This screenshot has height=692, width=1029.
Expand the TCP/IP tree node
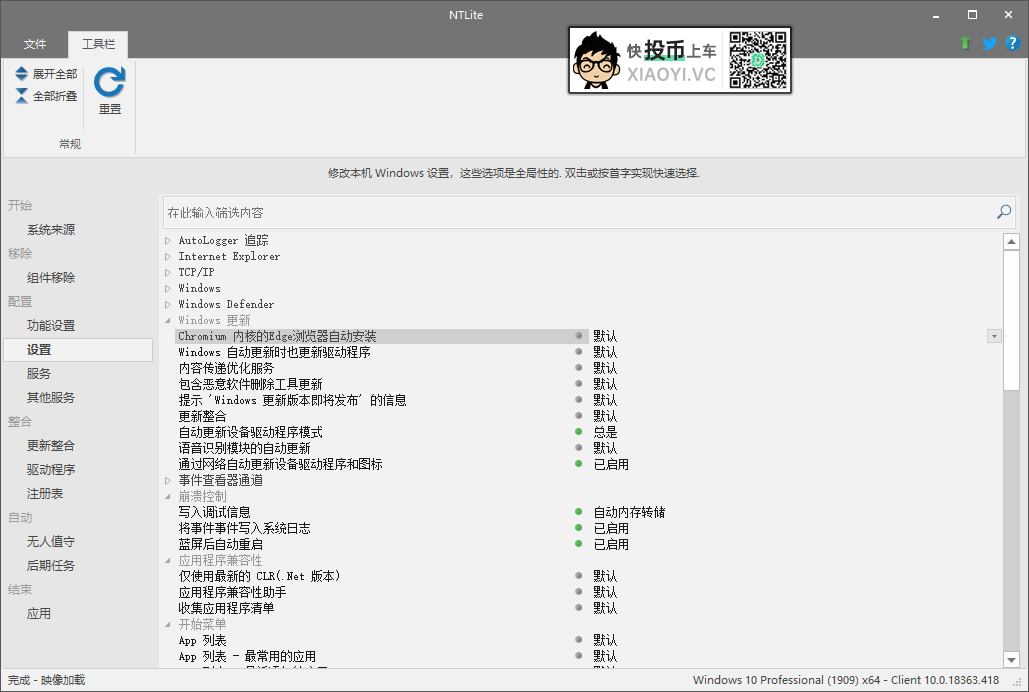click(166, 271)
